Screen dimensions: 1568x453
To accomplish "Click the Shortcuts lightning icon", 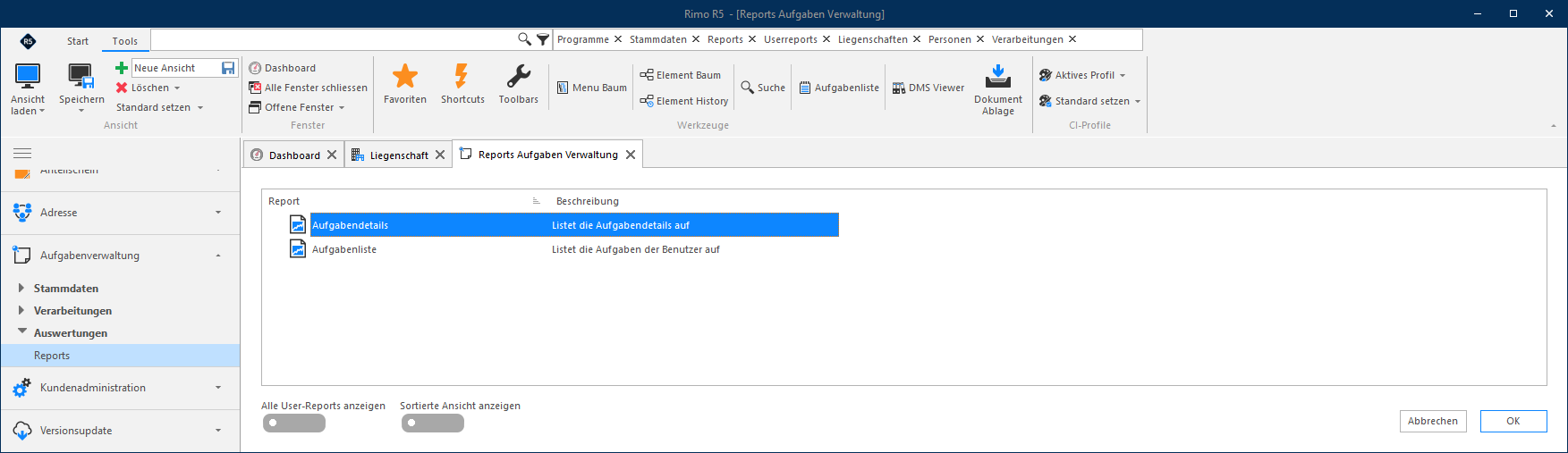I will pyautogui.click(x=462, y=76).
